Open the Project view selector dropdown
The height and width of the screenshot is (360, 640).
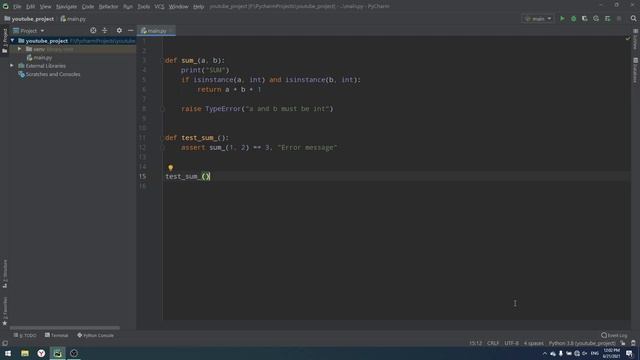click(29, 31)
